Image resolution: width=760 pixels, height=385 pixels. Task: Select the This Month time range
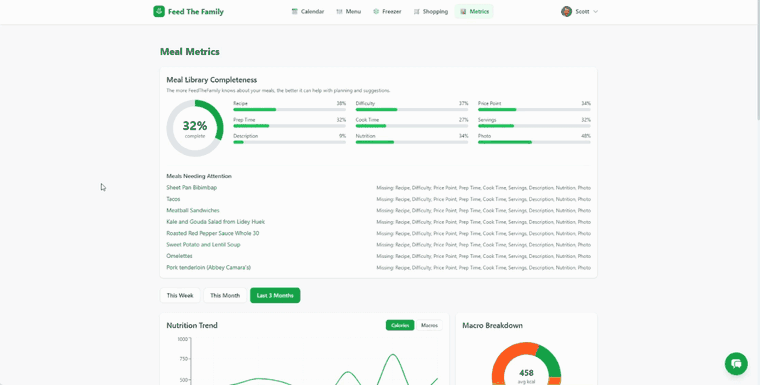[225, 295]
